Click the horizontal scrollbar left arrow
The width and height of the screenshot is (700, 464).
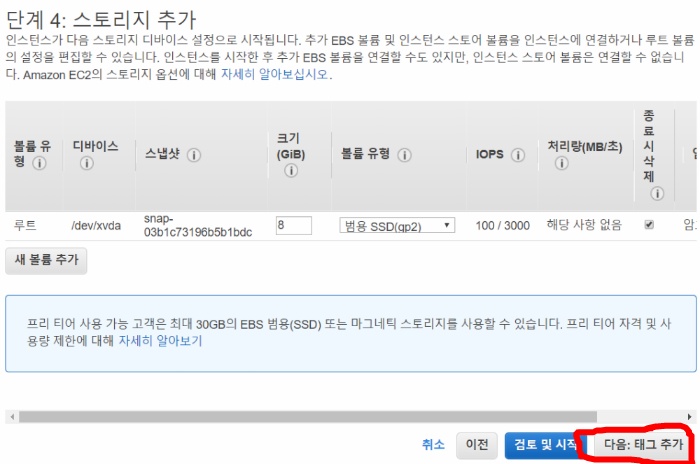(12, 417)
